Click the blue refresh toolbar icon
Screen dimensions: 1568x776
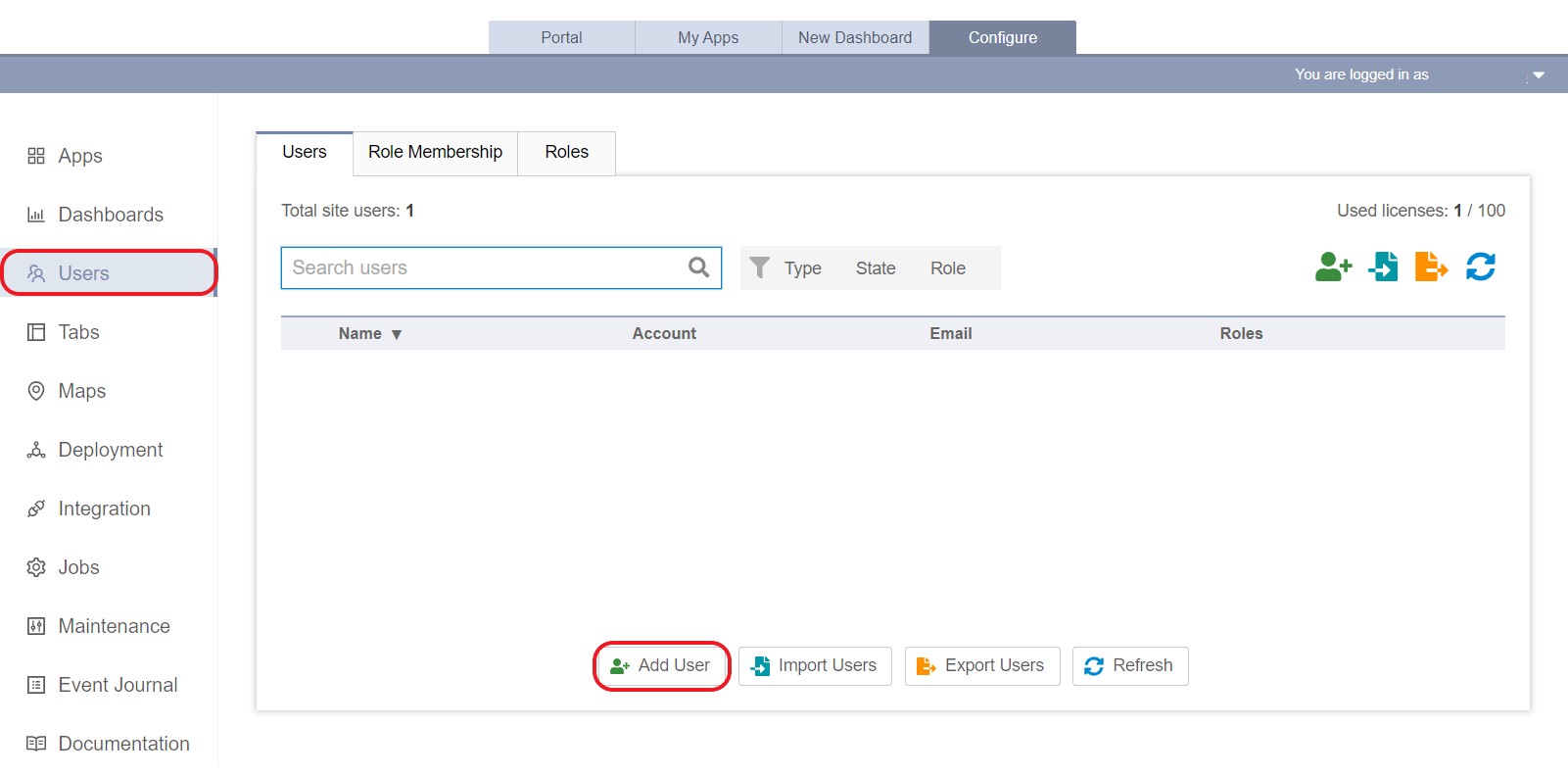point(1480,267)
